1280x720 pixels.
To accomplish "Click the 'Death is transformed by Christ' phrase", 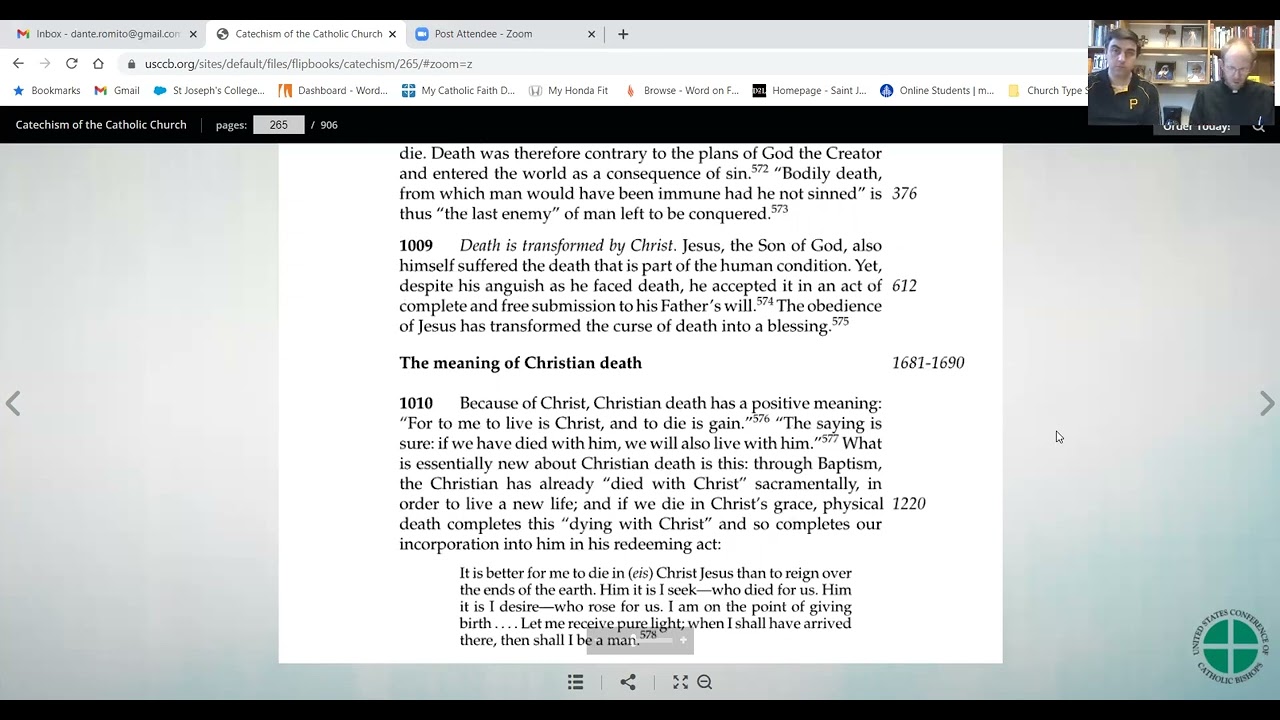I will 568,245.
